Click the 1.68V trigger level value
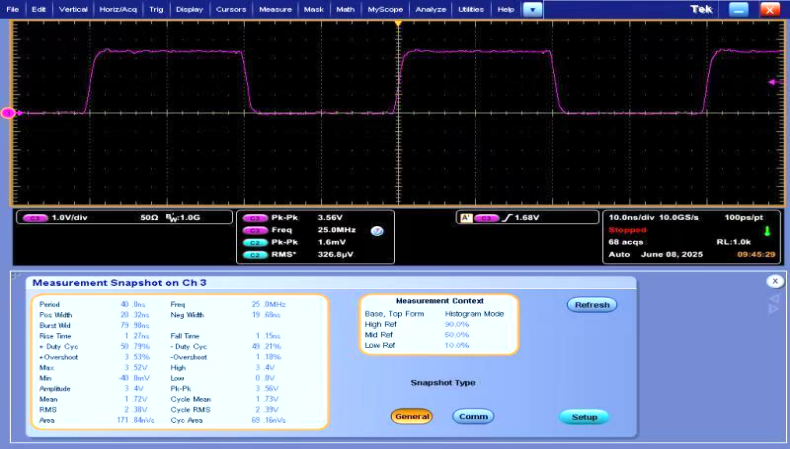The height and width of the screenshot is (449, 790). pos(526,218)
